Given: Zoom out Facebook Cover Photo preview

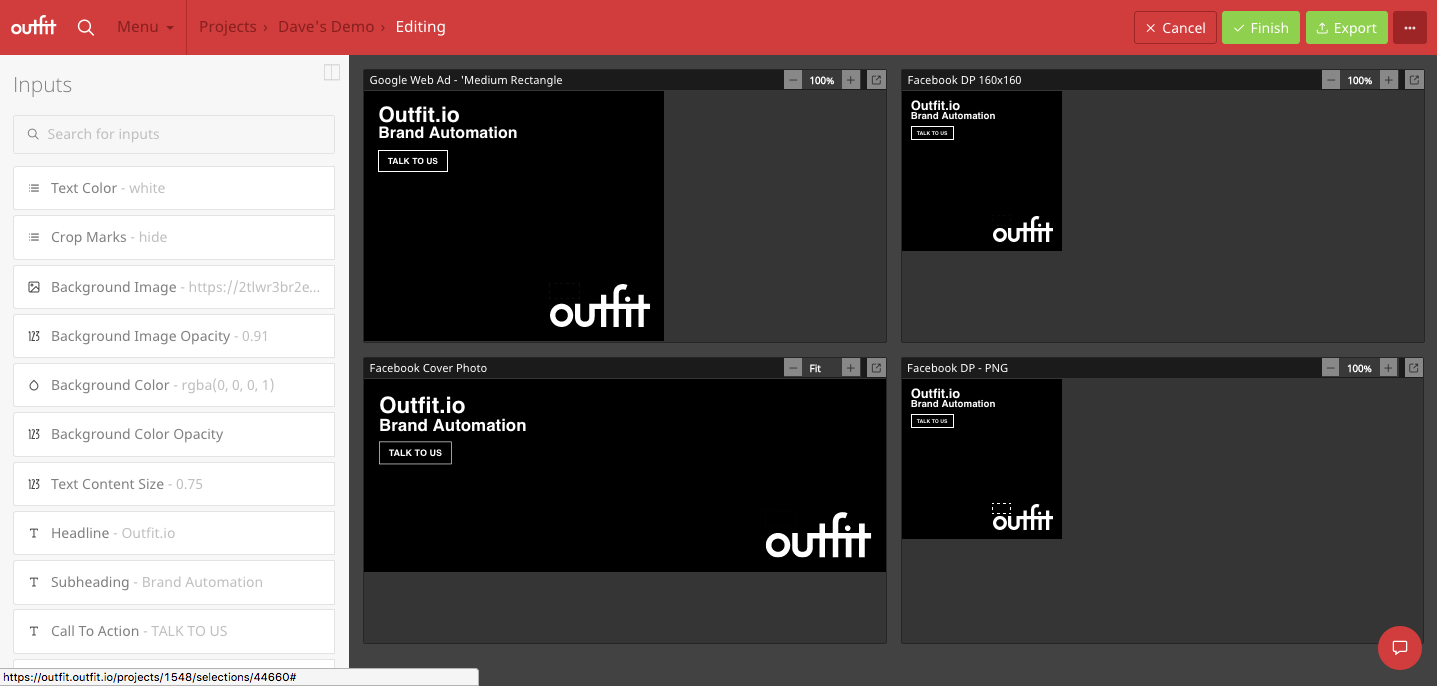Looking at the screenshot, I should click(793, 368).
